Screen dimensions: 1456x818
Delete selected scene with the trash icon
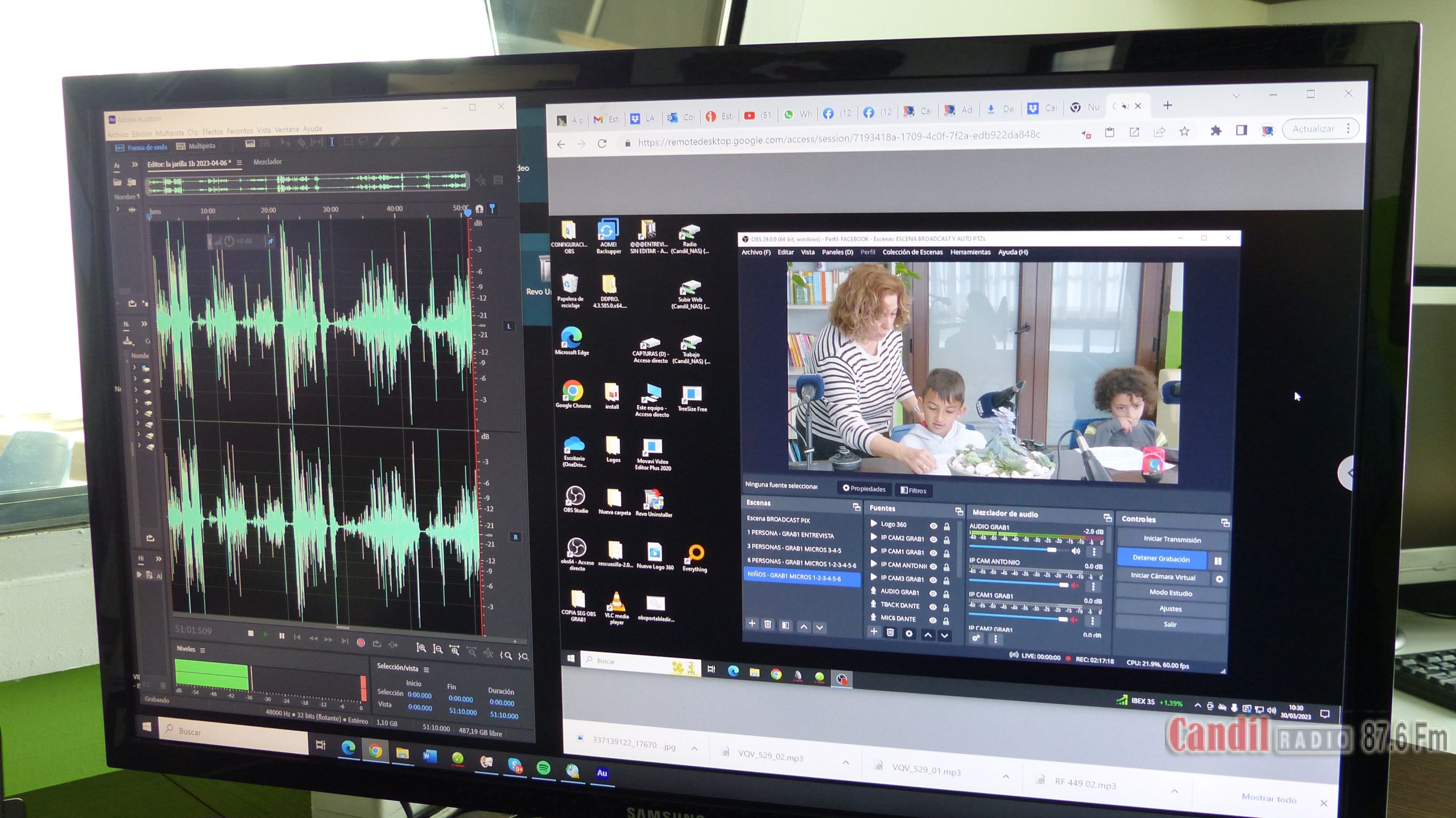click(x=768, y=624)
